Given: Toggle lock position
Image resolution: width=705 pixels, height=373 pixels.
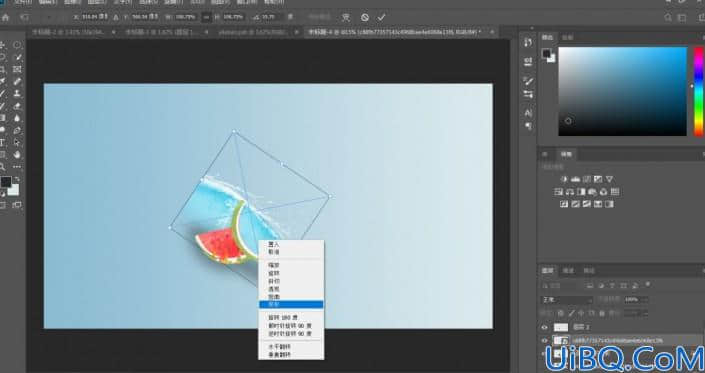Looking at the screenshot, I should (582, 313).
